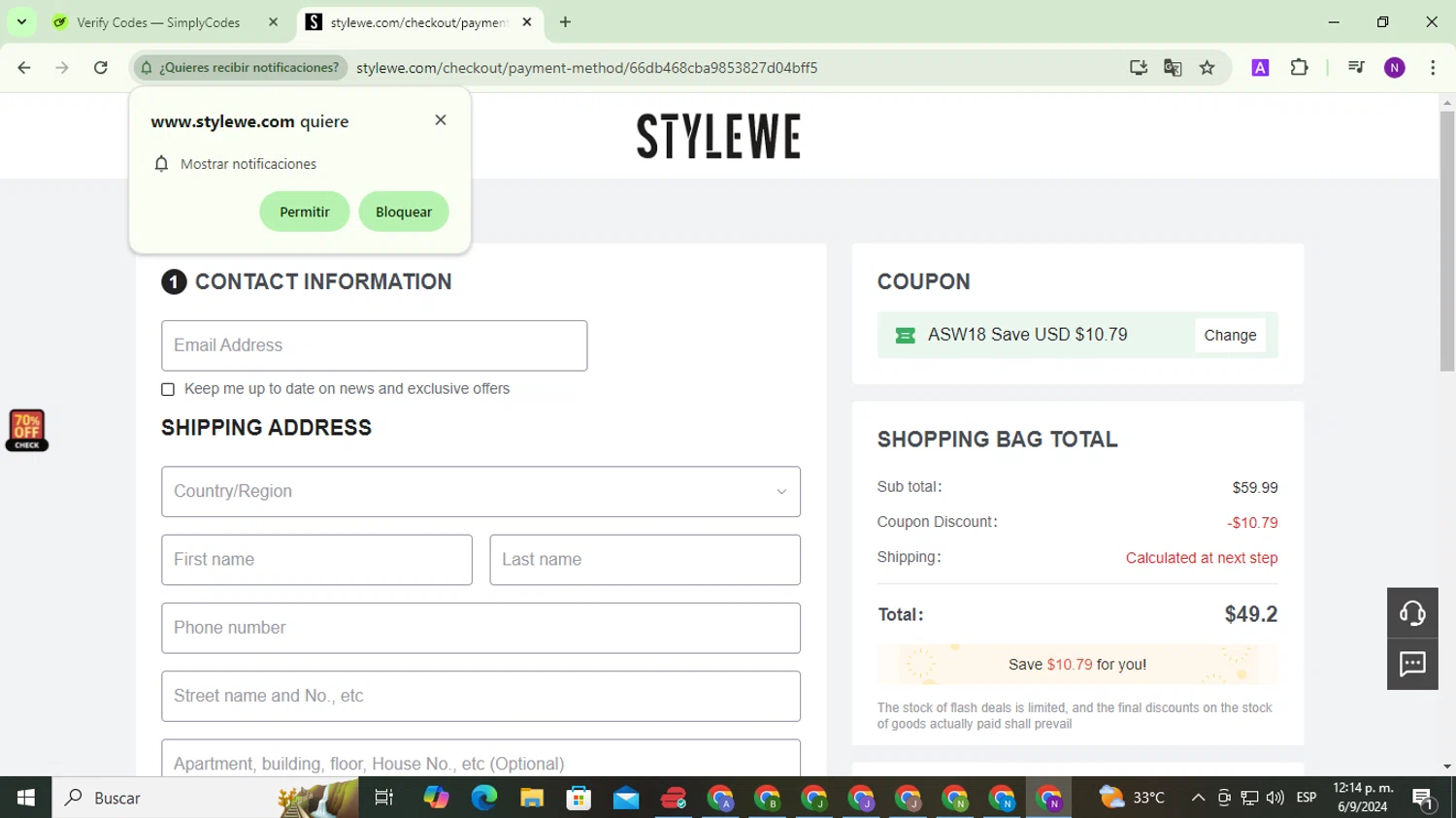Click the Save $10.79 for you banner
Image resolution: width=1456 pixels, height=818 pixels.
[x=1077, y=665]
